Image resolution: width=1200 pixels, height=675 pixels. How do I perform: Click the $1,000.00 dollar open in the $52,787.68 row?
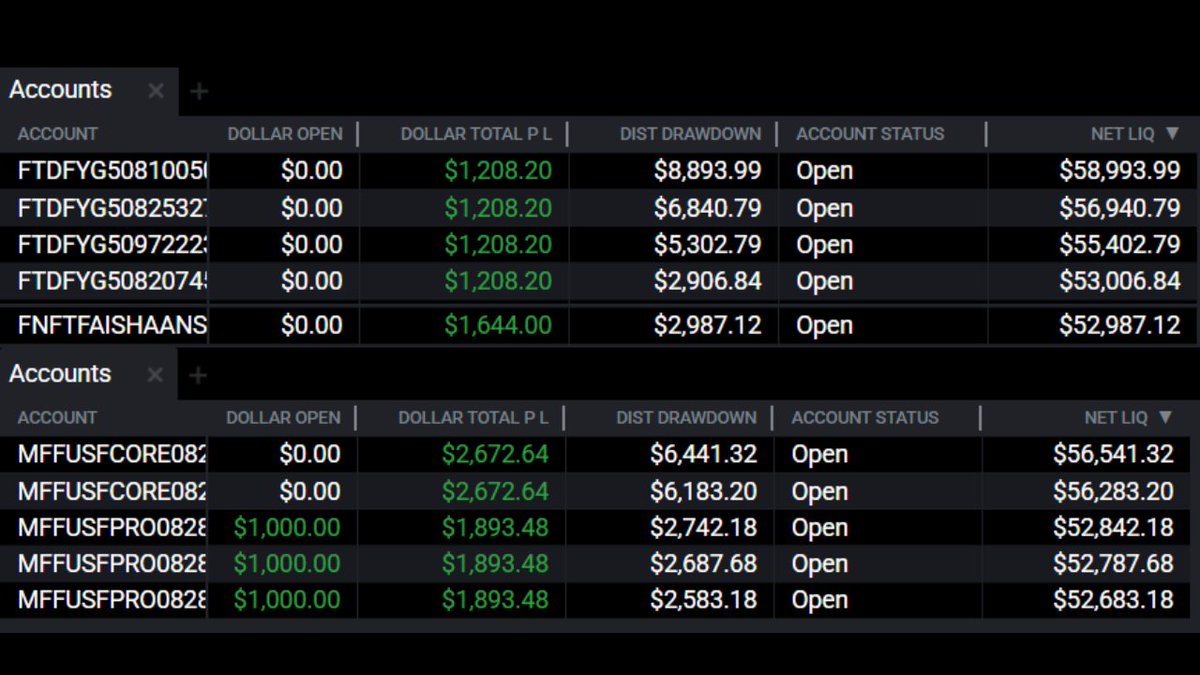click(287, 564)
